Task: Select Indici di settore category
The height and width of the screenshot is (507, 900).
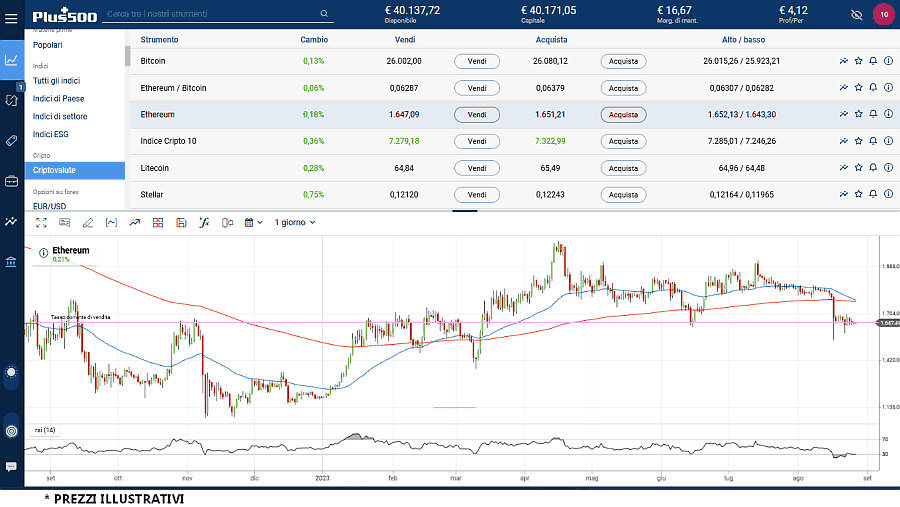Action: [60, 116]
